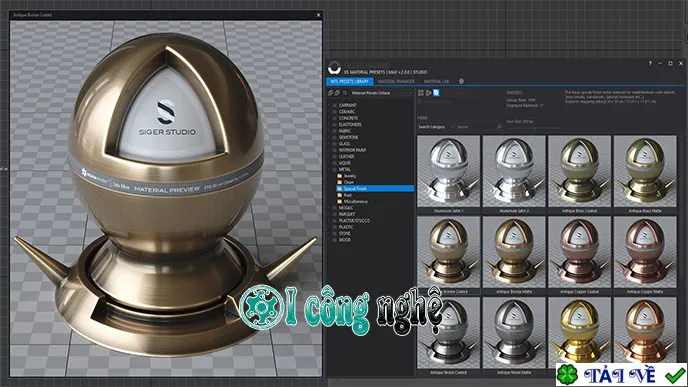Click the search magnifier icon
Viewport: 688px width, 387px height.
click(x=499, y=126)
